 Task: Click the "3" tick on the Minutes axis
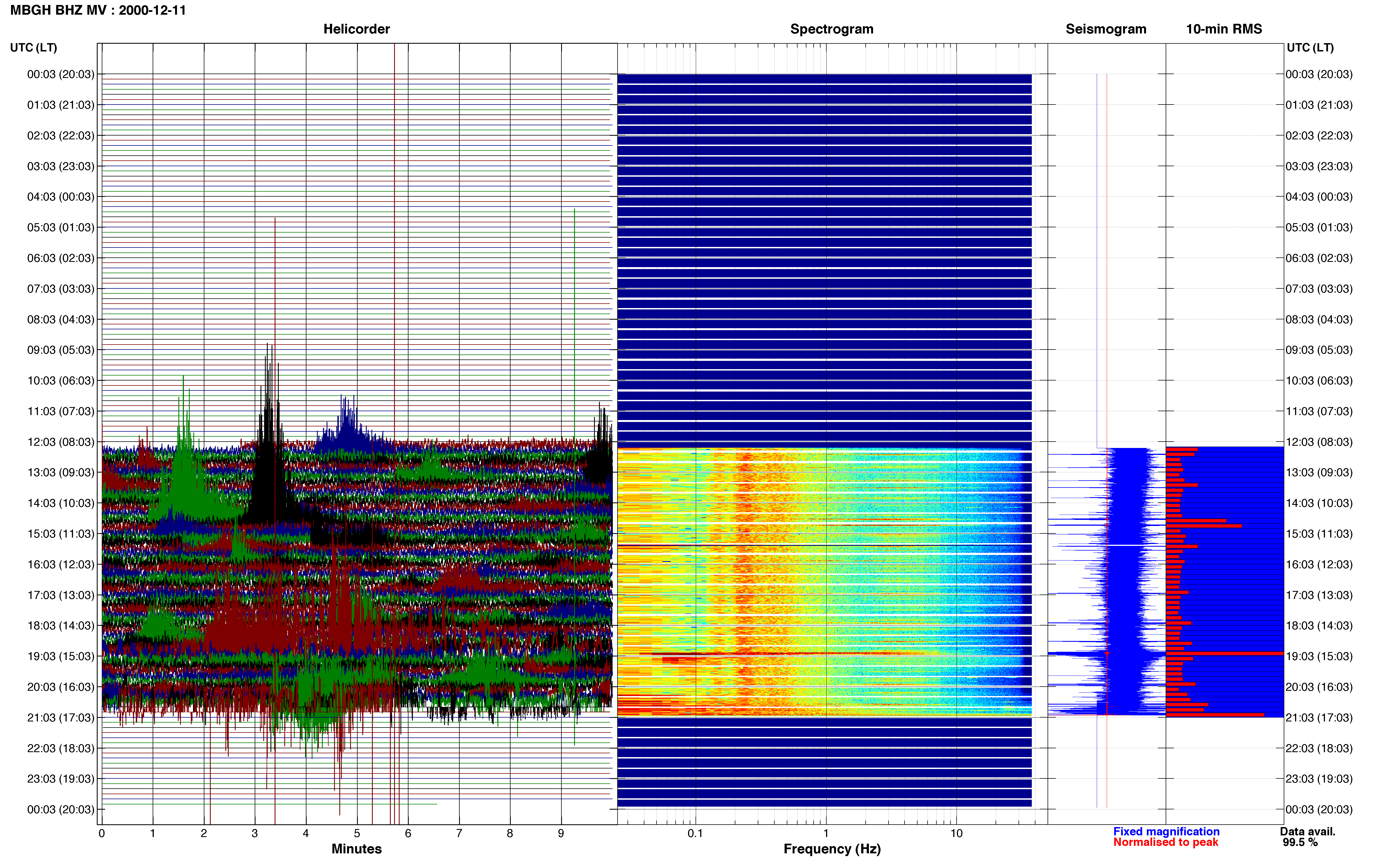[255, 833]
